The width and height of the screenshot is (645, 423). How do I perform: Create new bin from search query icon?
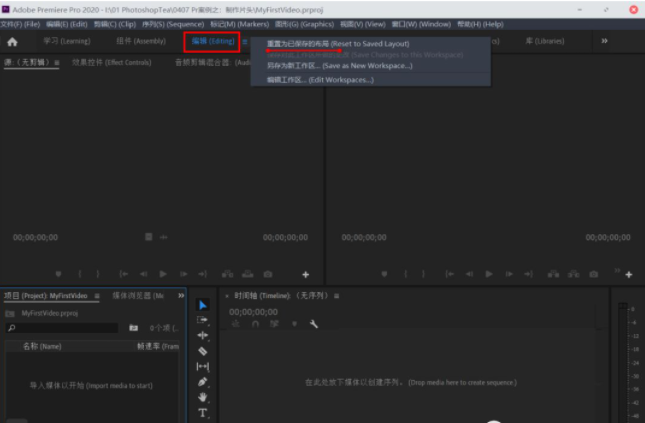(134, 328)
